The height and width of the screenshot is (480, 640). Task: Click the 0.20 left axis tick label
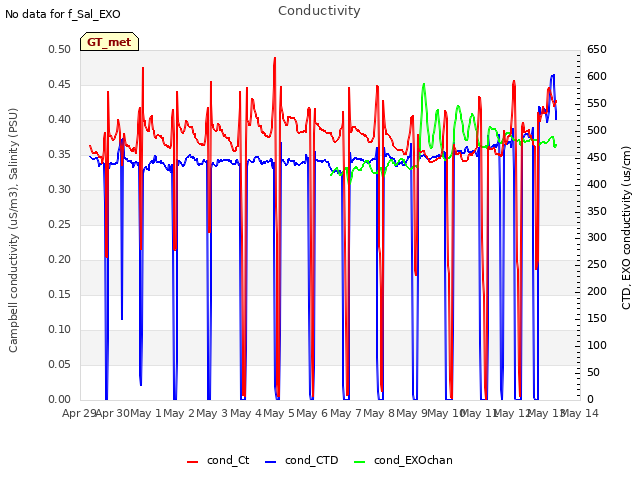(60, 260)
